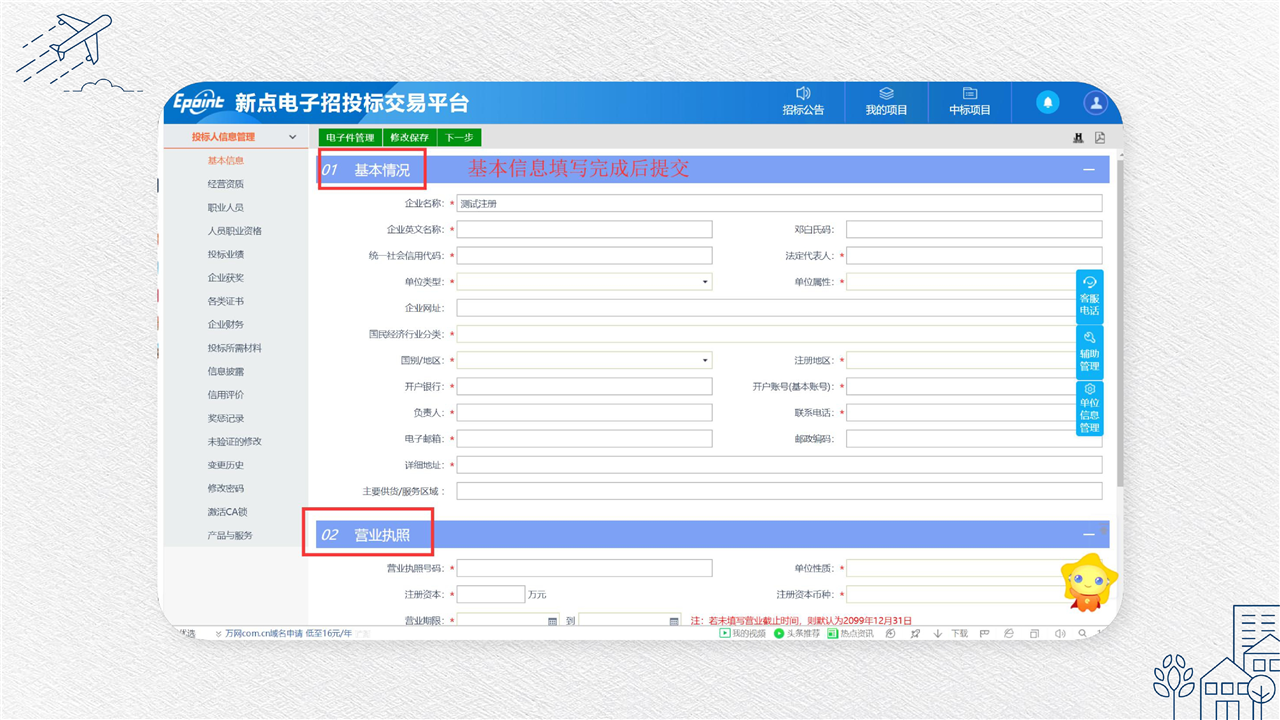Click the 修改保存 button
Viewport: 1280px width, 720px height.
[x=409, y=137]
